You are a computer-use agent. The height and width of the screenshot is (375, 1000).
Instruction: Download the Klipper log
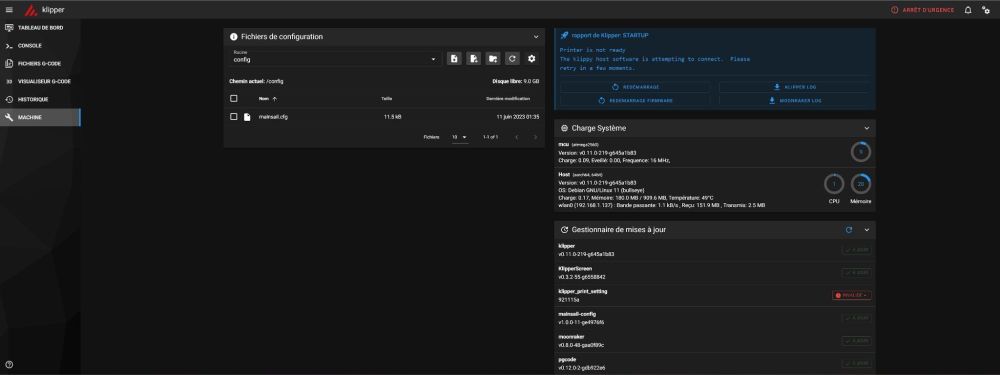click(x=794, y=87)
